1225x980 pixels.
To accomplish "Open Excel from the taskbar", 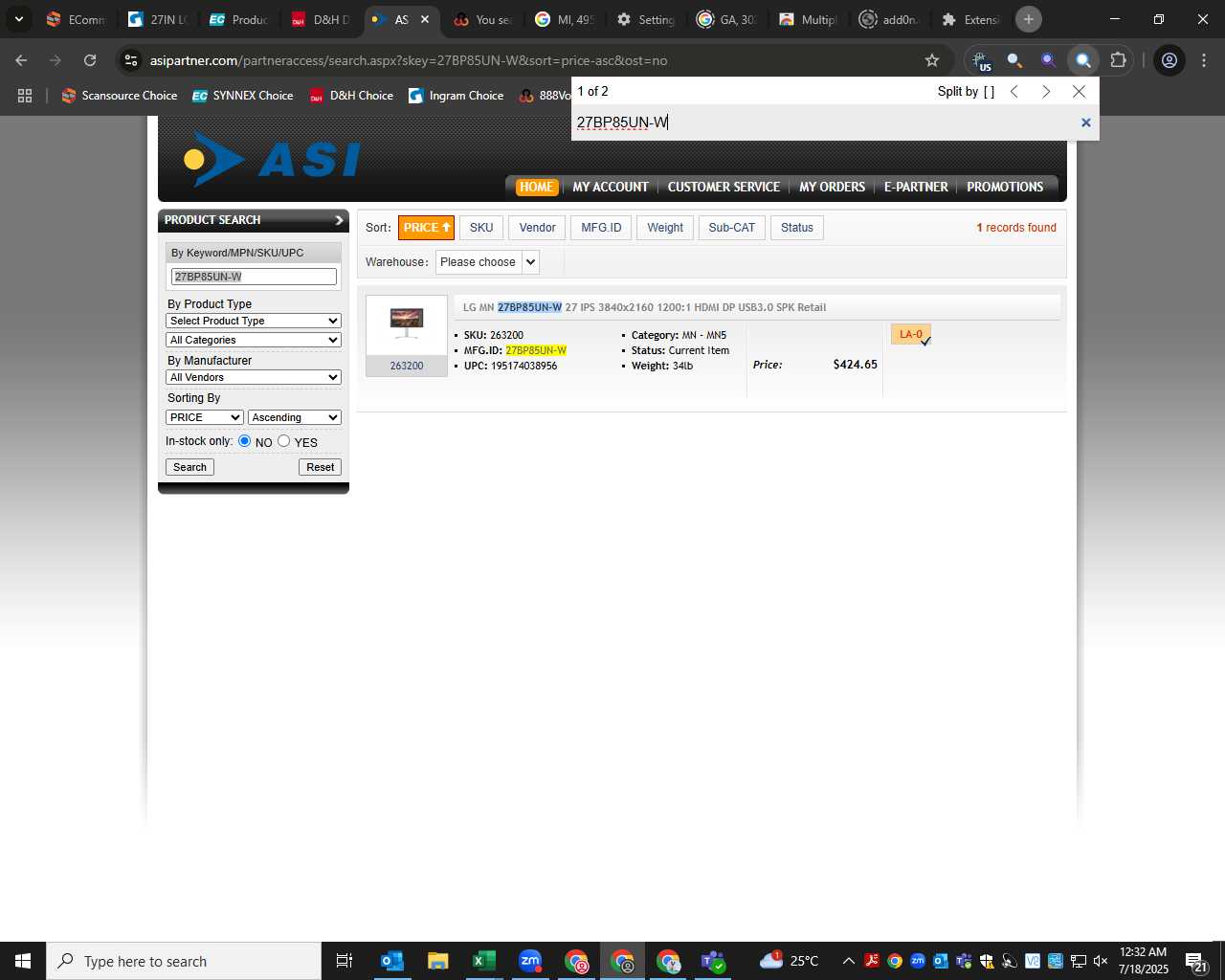I will [483, 961].
